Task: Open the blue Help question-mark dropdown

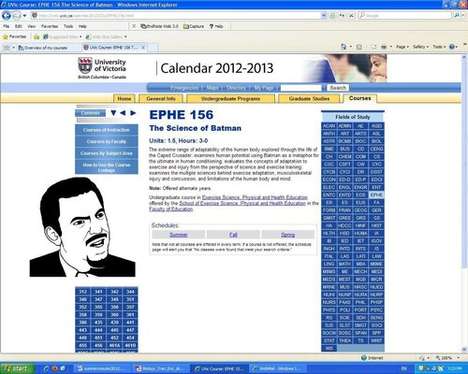Action: coord(453,47)
